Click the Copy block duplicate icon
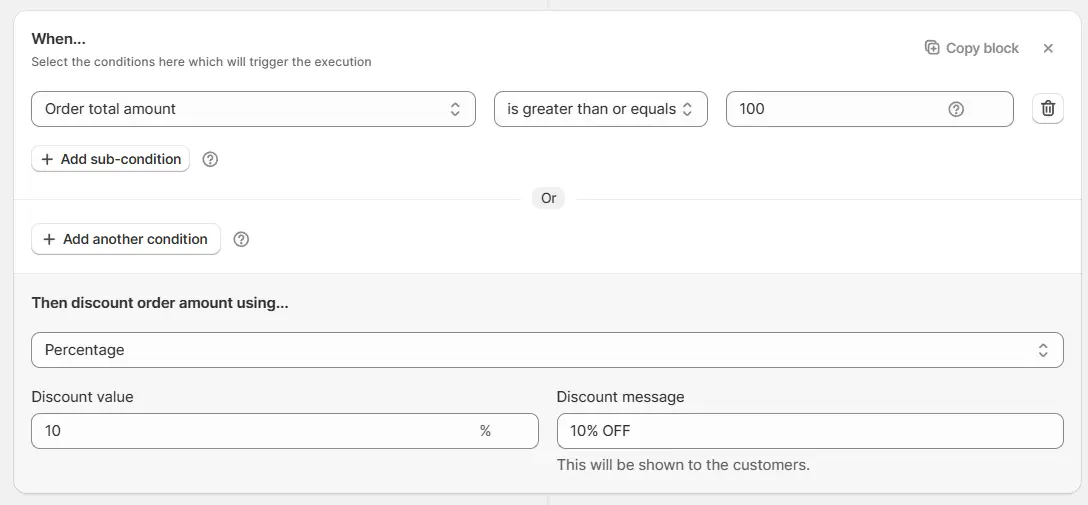1088x505 pixels. [x=932, y=48]
